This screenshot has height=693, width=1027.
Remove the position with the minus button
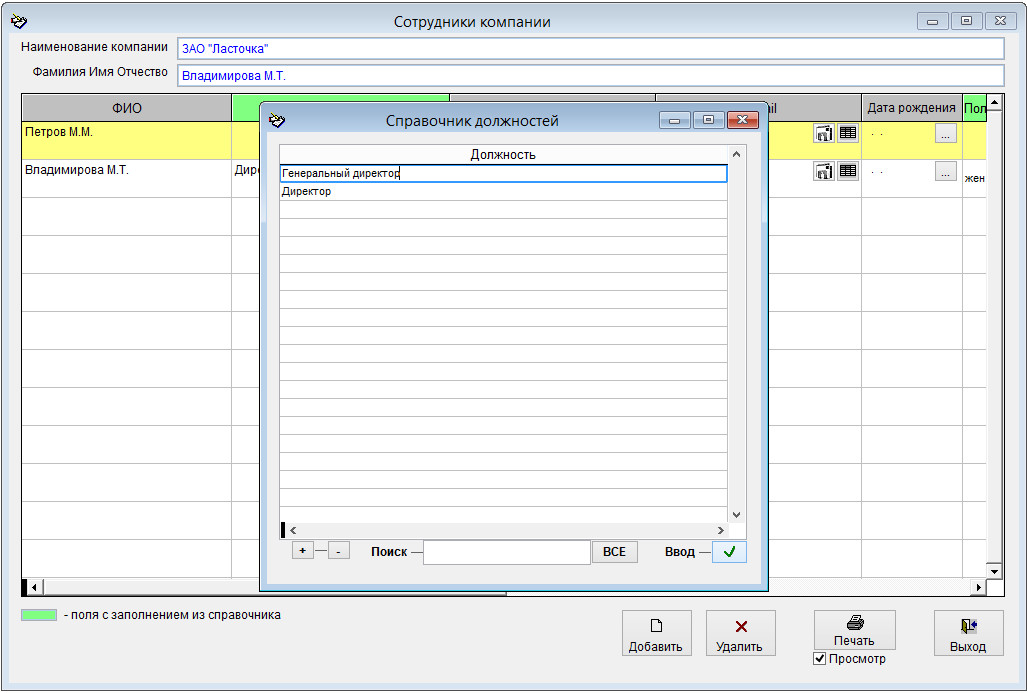click(x=338, y=551)
